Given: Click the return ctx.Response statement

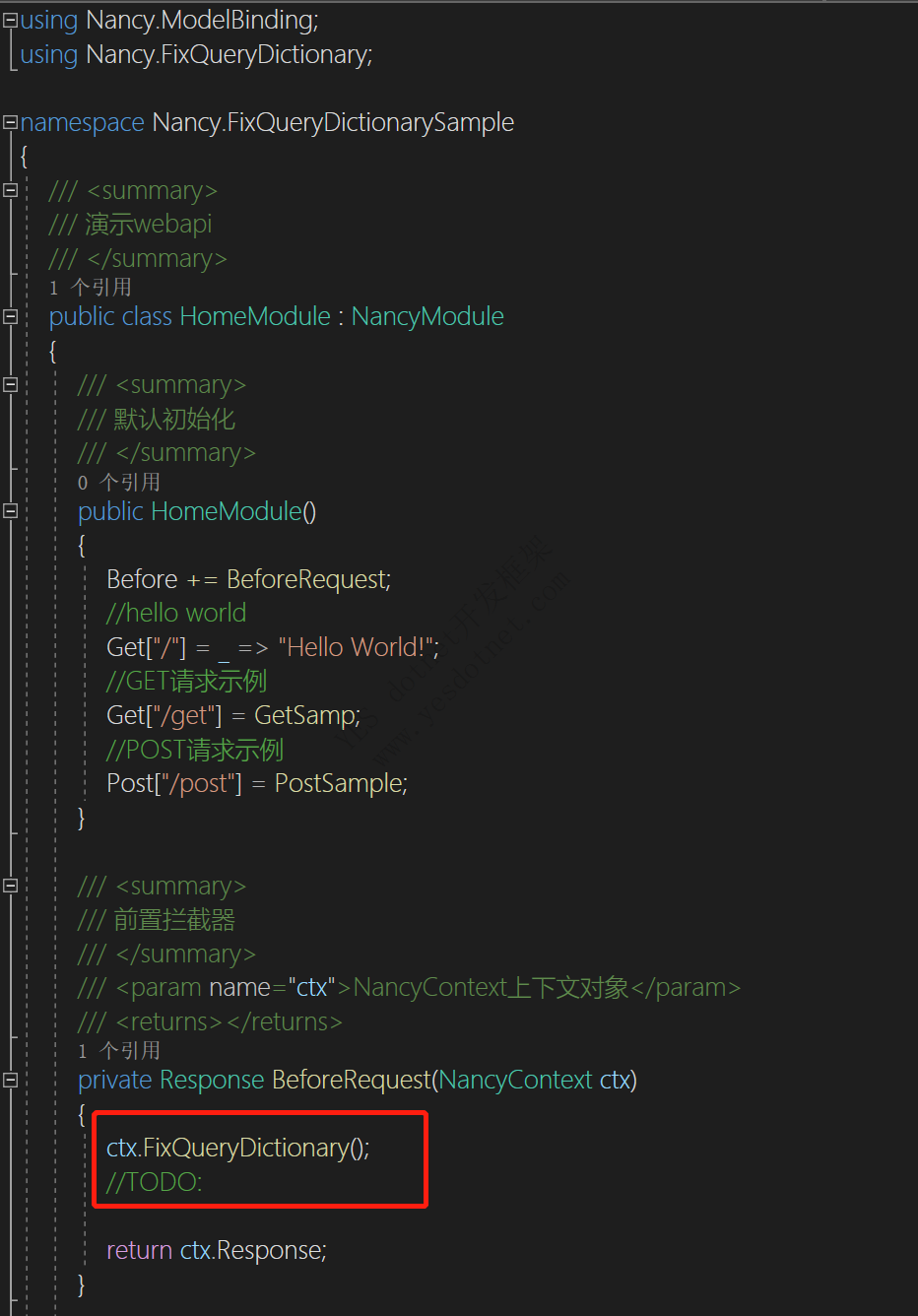Looking at the screenshot, I should click(x=216, y=1250).
